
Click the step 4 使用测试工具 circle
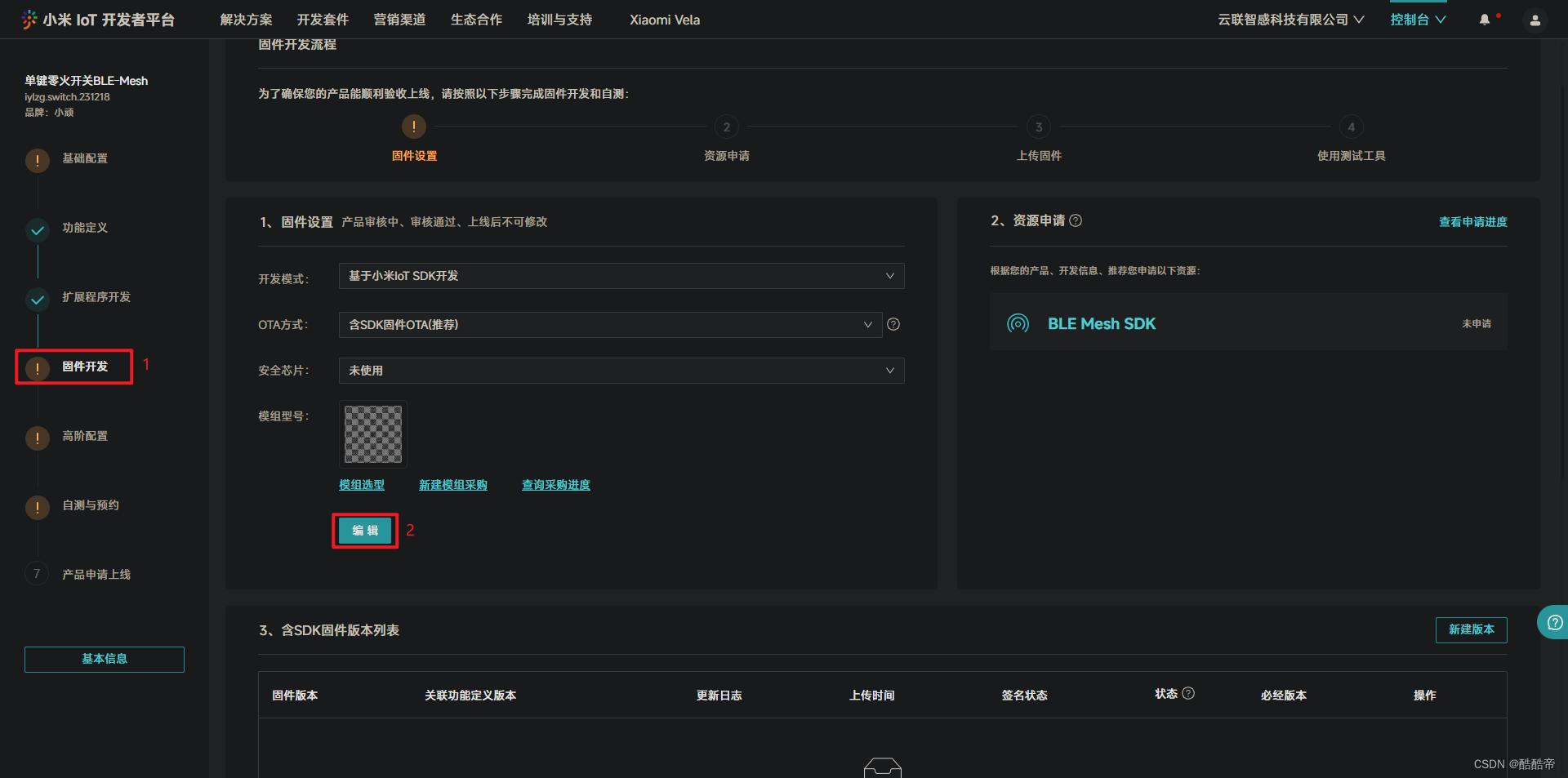(x=1351, y=127)
